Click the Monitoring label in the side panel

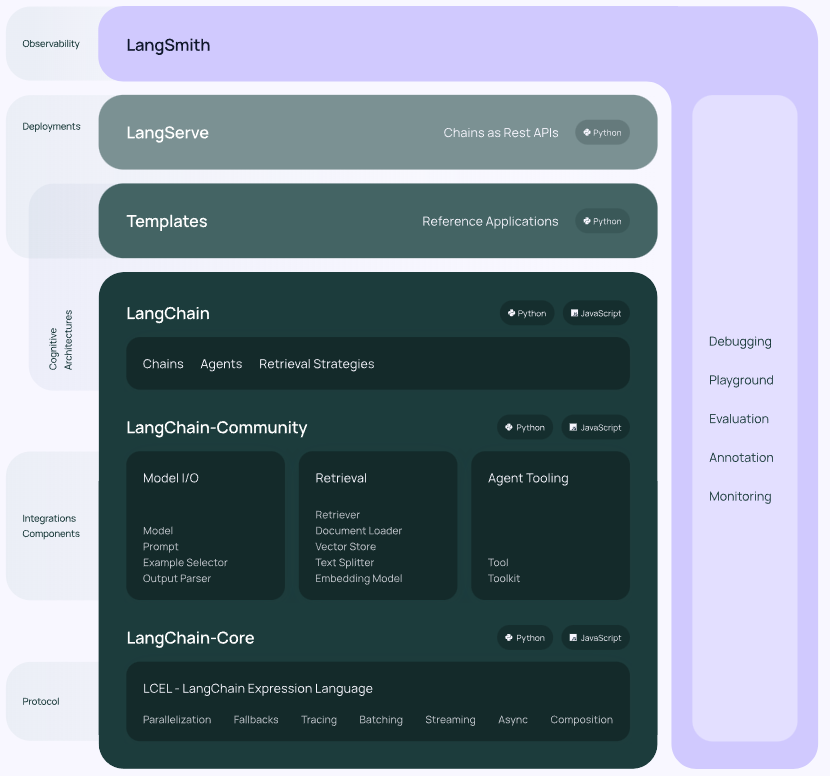(740, 497)
